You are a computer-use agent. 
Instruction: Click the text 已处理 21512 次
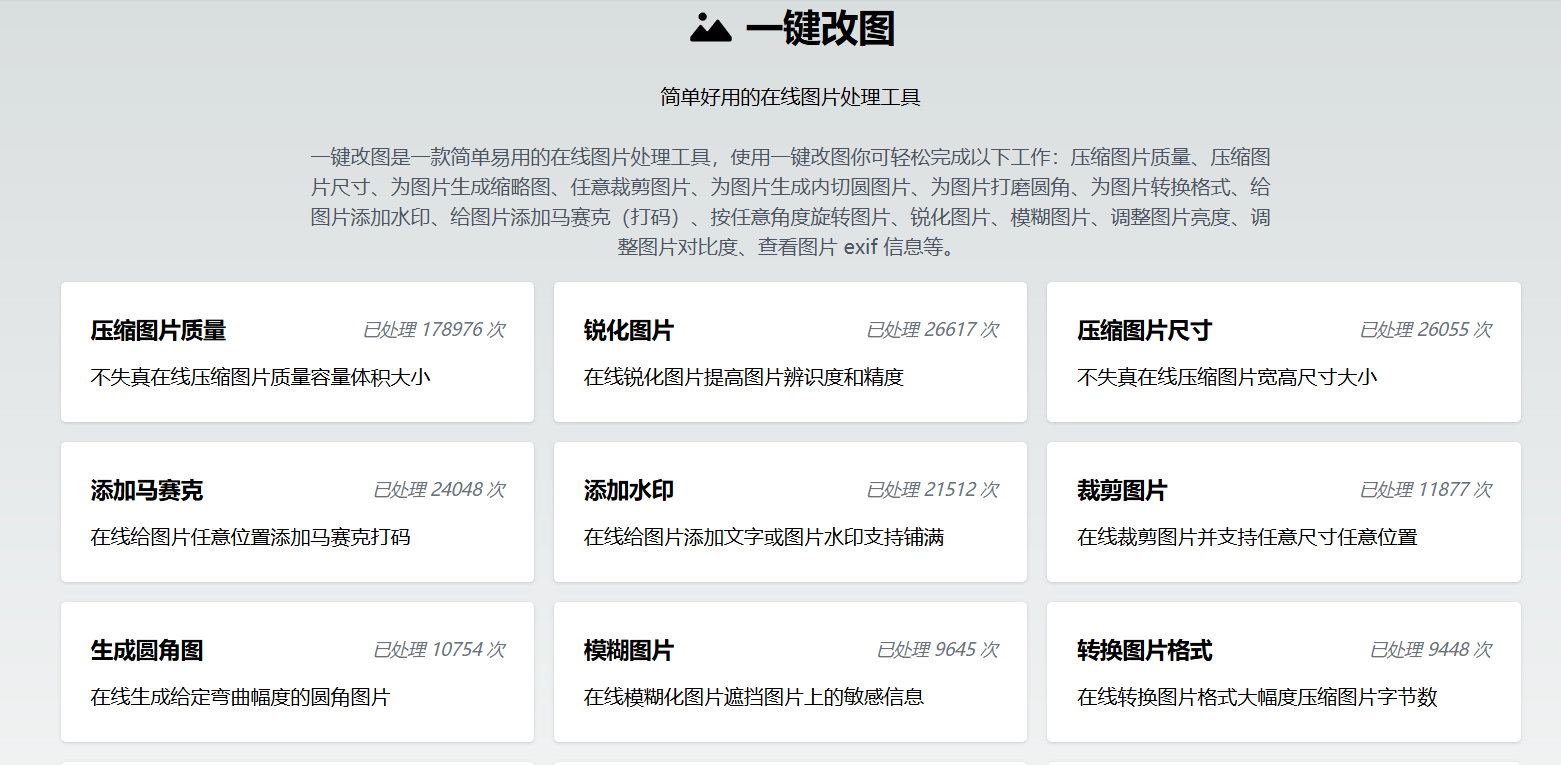pos(933,490)
